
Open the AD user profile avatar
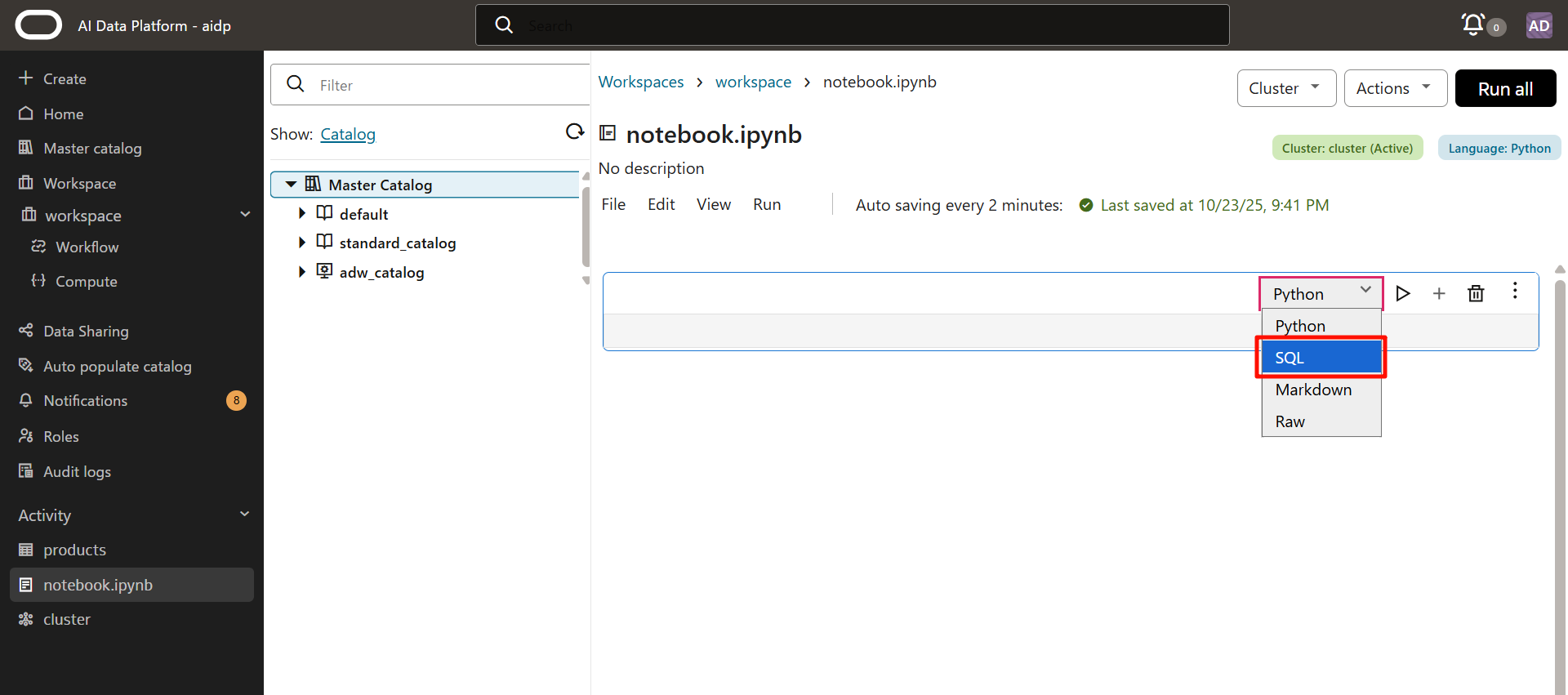[1539, 25]
